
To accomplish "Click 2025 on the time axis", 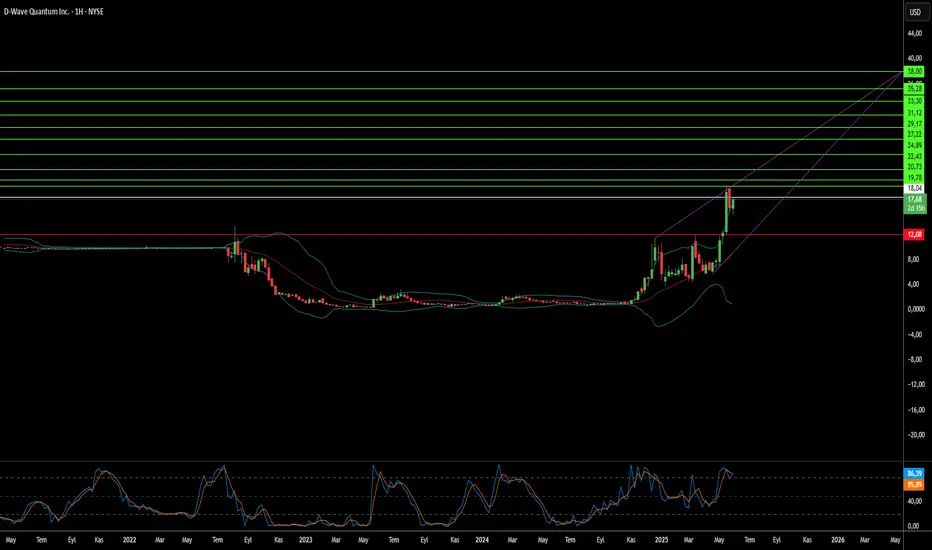I will 660,539.
